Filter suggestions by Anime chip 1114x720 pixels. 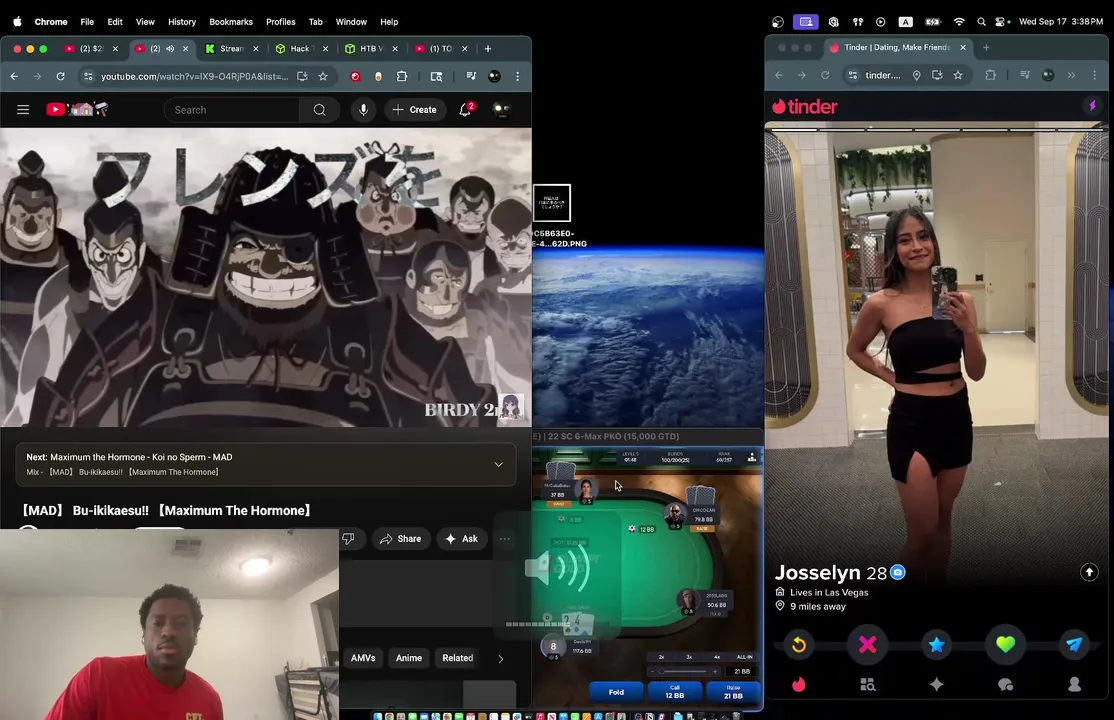point(409,658)
